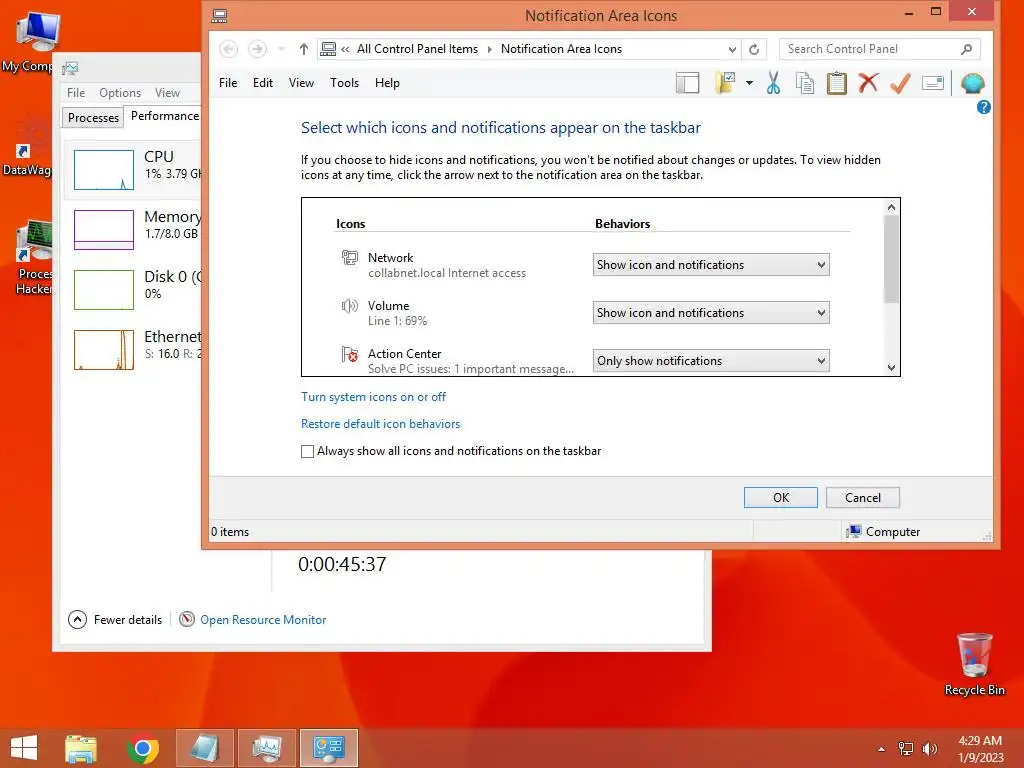
Task: Click the Action Center flag icon
Action: 350,354
